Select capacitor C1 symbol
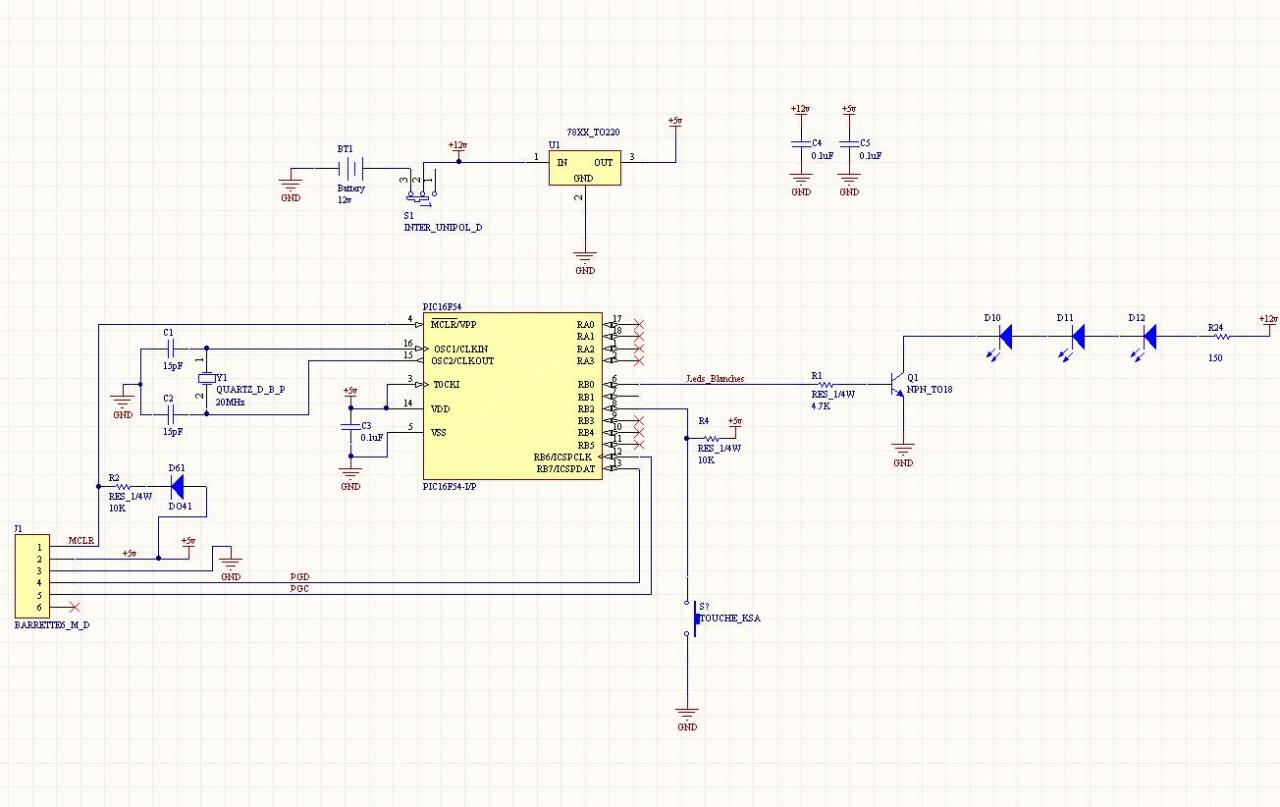Image resolution: width=1280 pixels, height=807 pixels. click(x=171, y=349)
